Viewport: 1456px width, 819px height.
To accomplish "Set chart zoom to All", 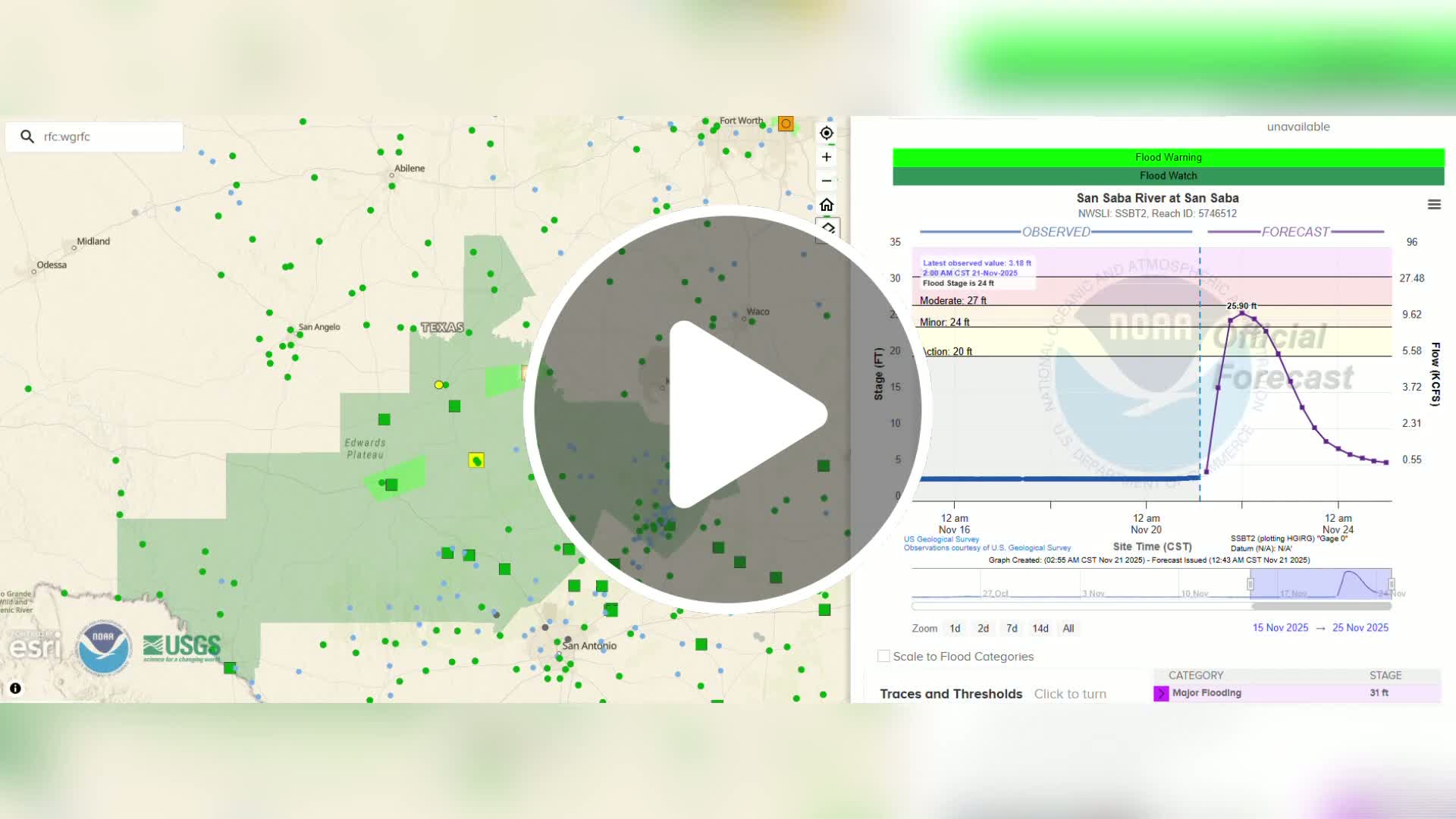I will [1068, 628].
